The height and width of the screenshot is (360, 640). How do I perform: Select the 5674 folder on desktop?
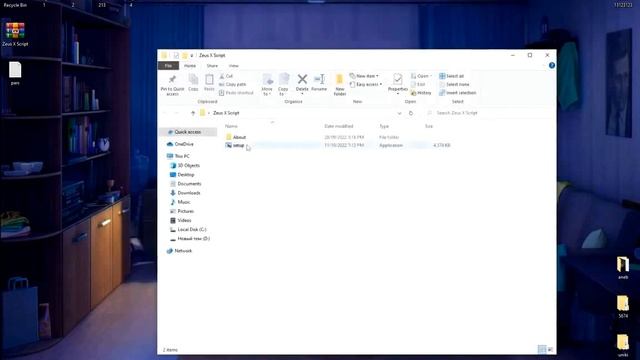click(x=623, y=307)
